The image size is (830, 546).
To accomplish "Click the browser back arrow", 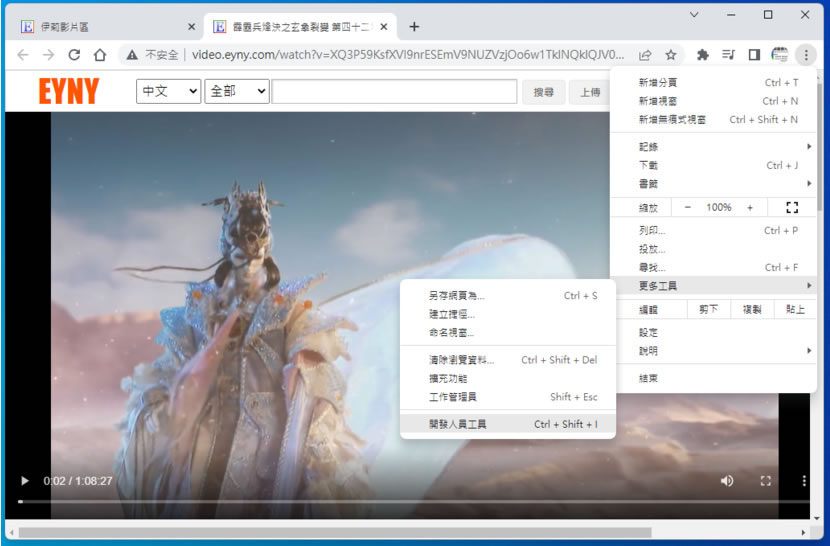I will [x=23, y=55].
